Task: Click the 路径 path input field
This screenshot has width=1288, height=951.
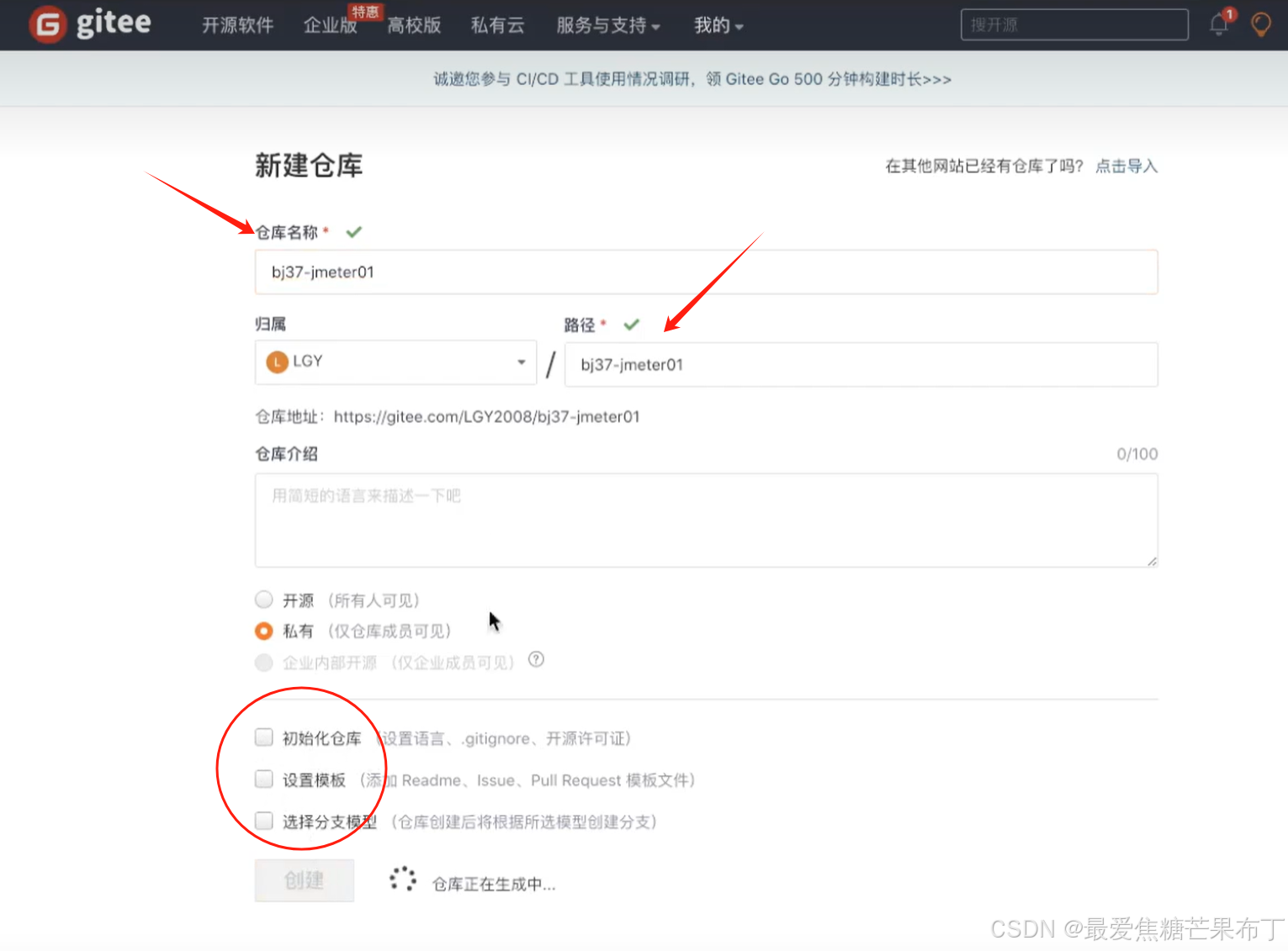Action: [x=861, y=365]
